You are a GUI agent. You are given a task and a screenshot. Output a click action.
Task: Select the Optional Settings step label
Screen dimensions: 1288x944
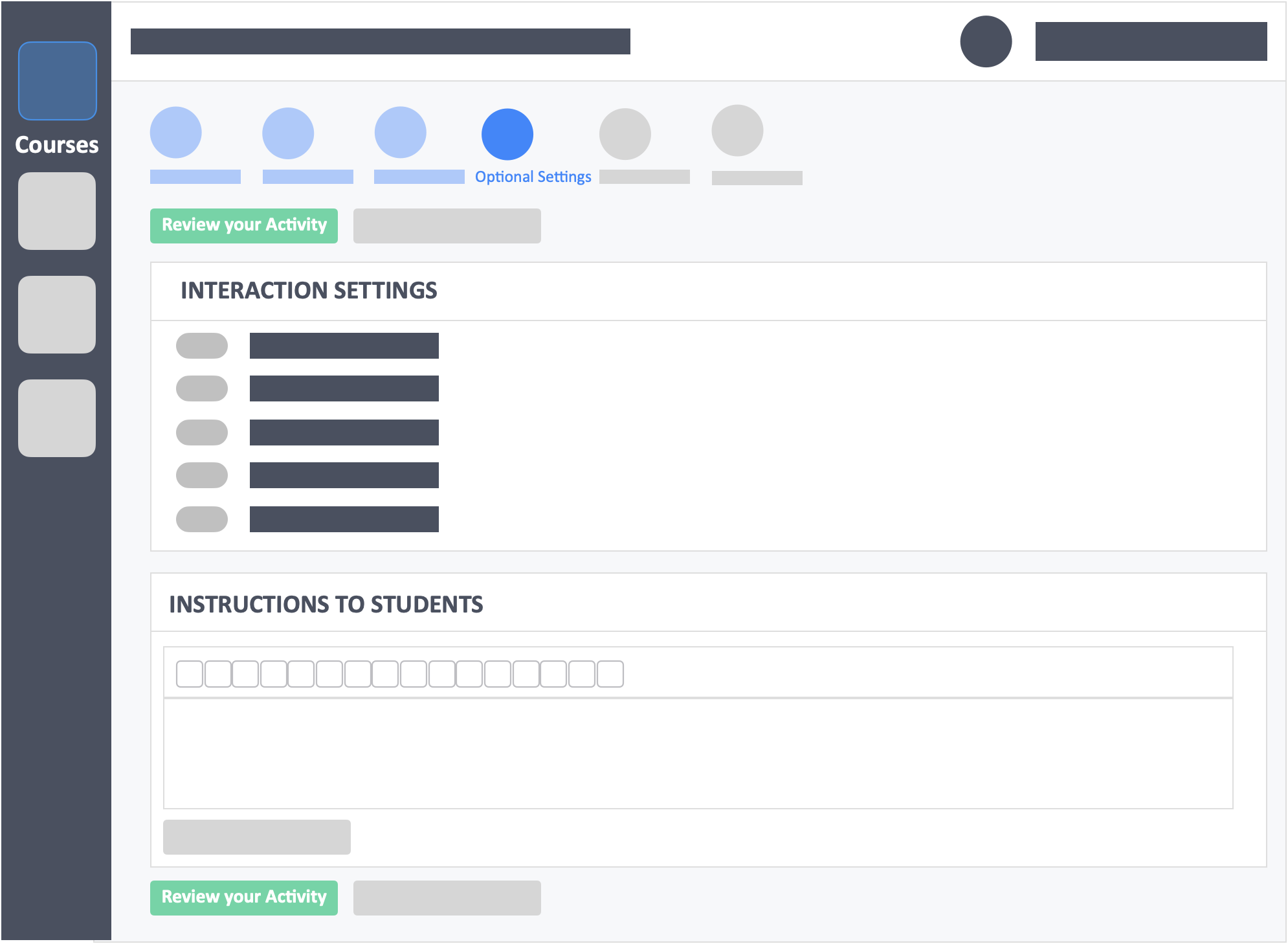(533, 177)
